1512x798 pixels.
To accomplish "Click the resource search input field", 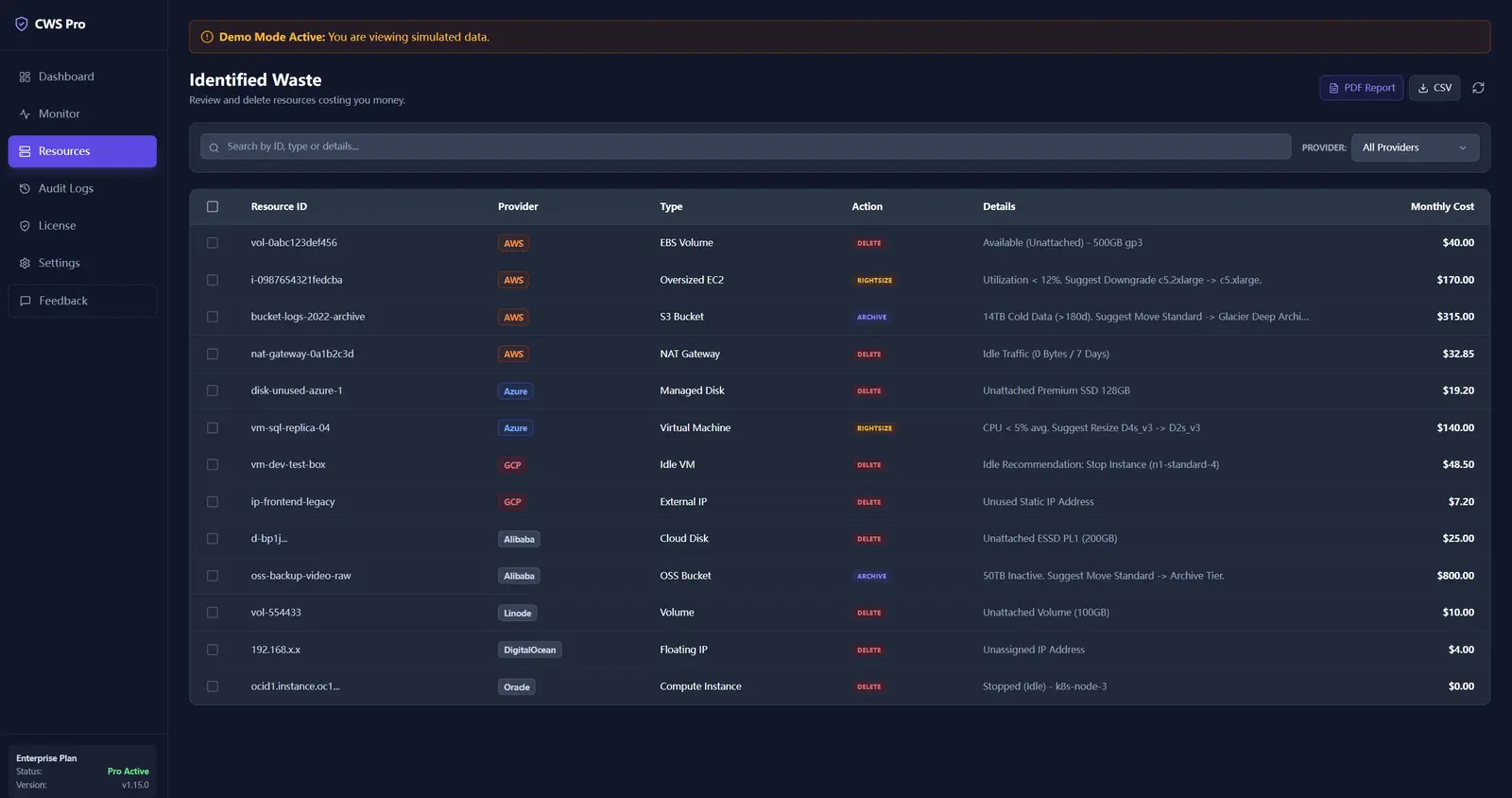I will (746, 147).
